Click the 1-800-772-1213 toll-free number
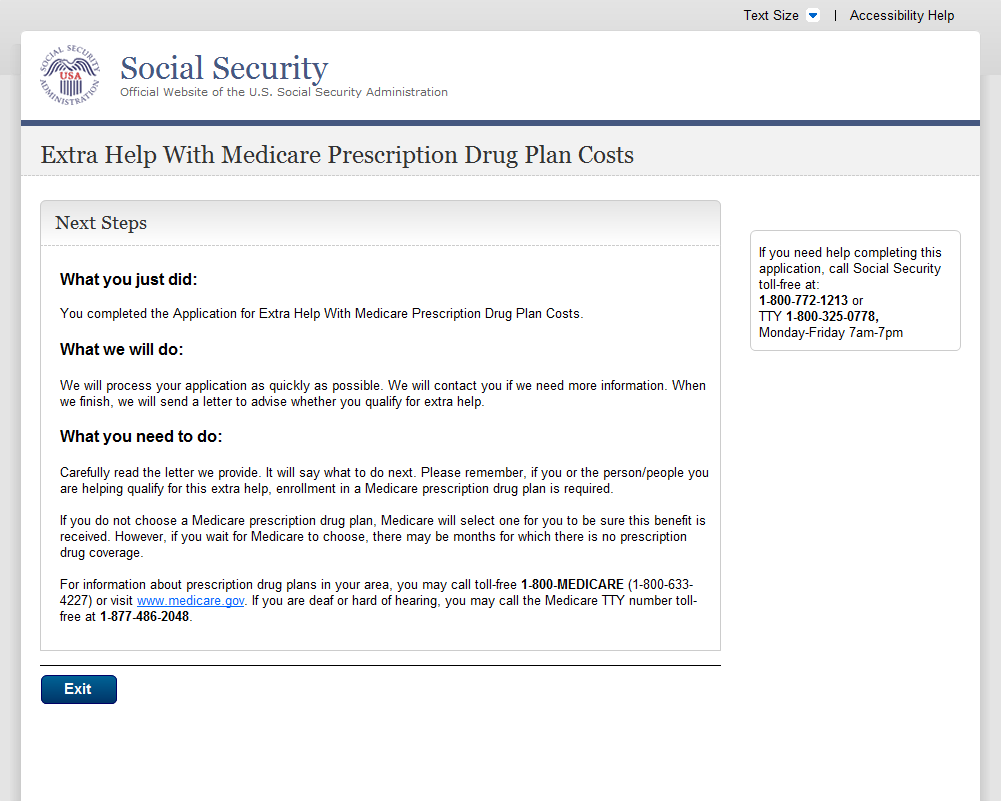This screenshot has height=808, width=1008. 803,300
